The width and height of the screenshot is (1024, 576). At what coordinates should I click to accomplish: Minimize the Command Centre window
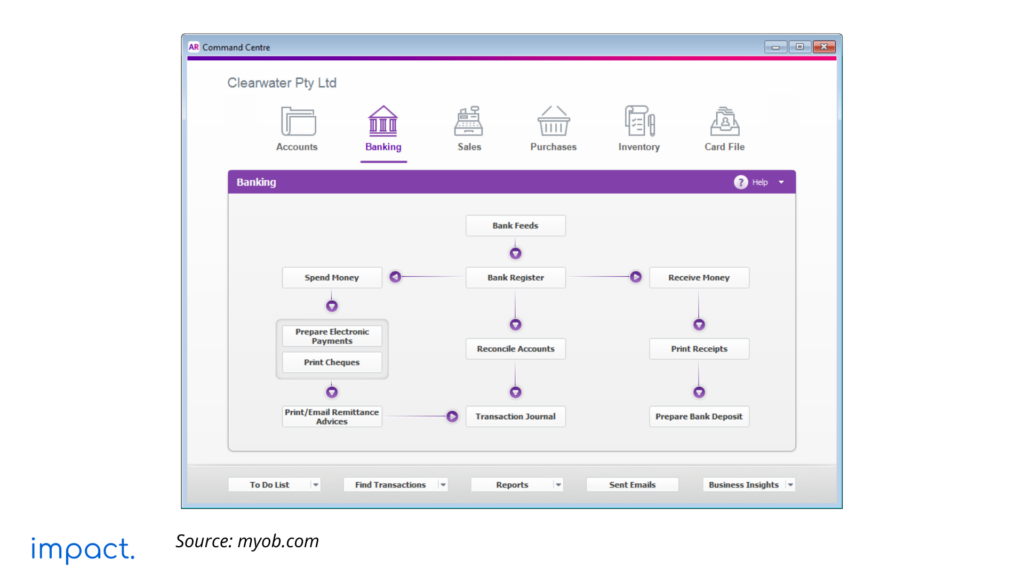tap(775, 47)
